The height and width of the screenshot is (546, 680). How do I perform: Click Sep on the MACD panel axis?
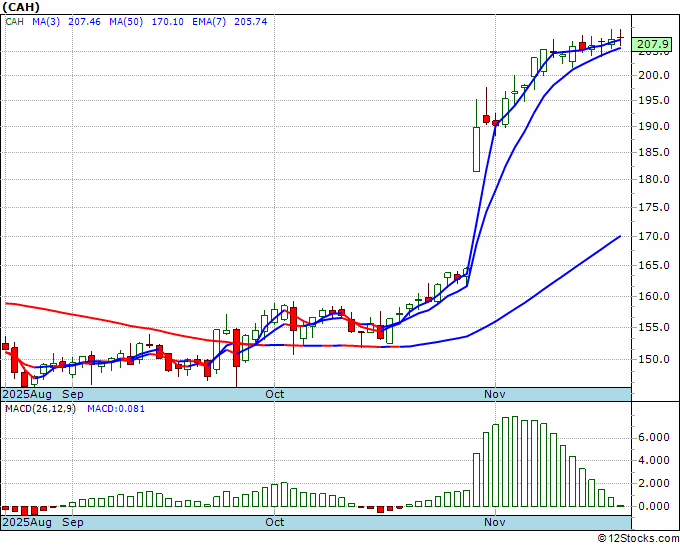[x=73, y=522]
